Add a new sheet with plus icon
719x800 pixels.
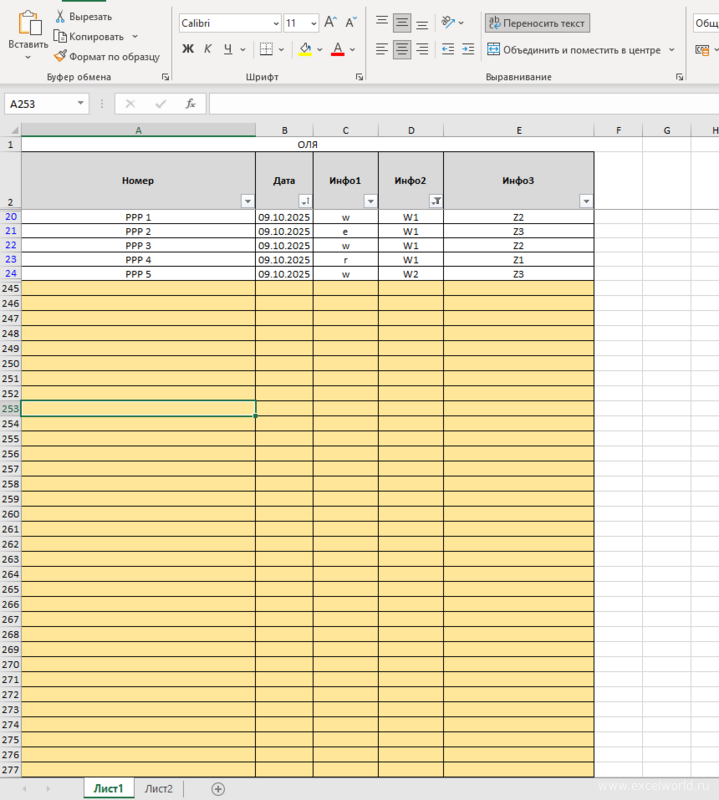click(x=218, y=789)
